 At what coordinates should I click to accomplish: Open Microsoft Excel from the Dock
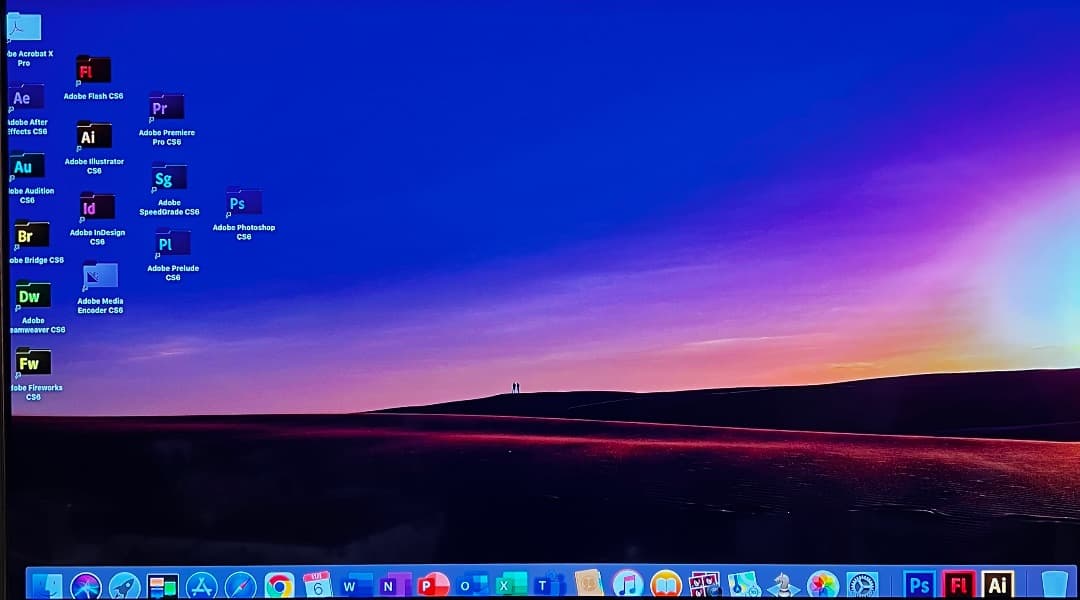pyautogui.click(x=511, y=585)
